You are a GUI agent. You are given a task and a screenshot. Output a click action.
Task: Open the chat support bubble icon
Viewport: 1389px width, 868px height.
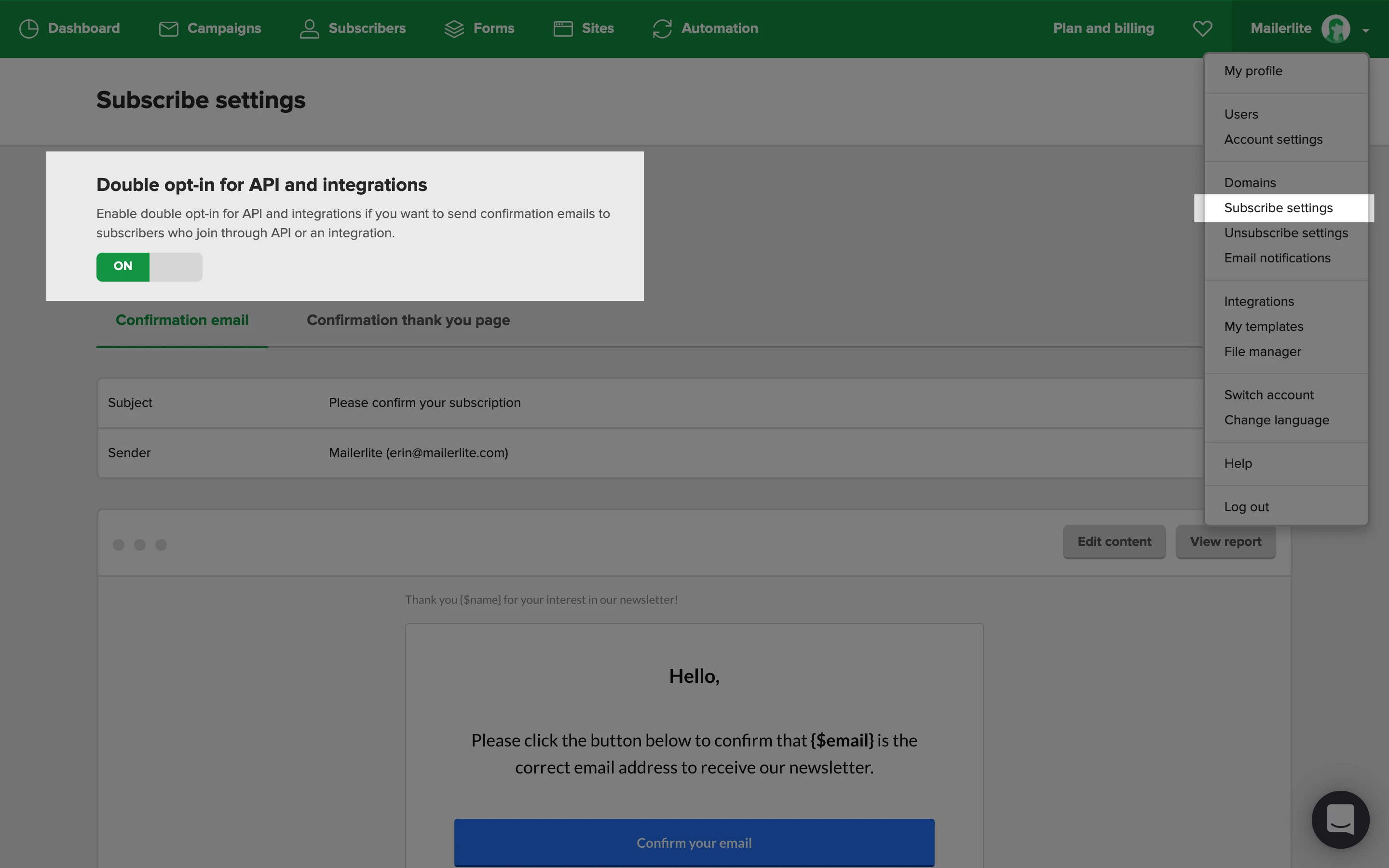click(1340, 819)
